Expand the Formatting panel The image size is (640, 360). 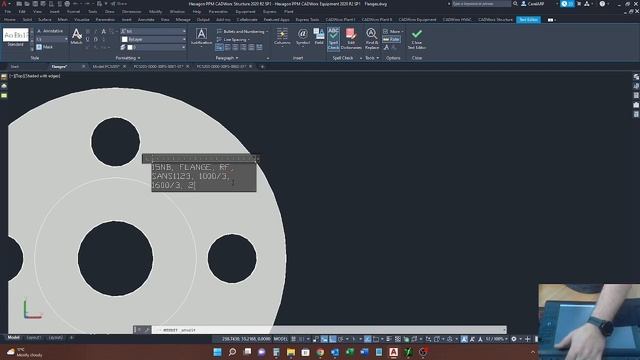[x=128, y=58]
